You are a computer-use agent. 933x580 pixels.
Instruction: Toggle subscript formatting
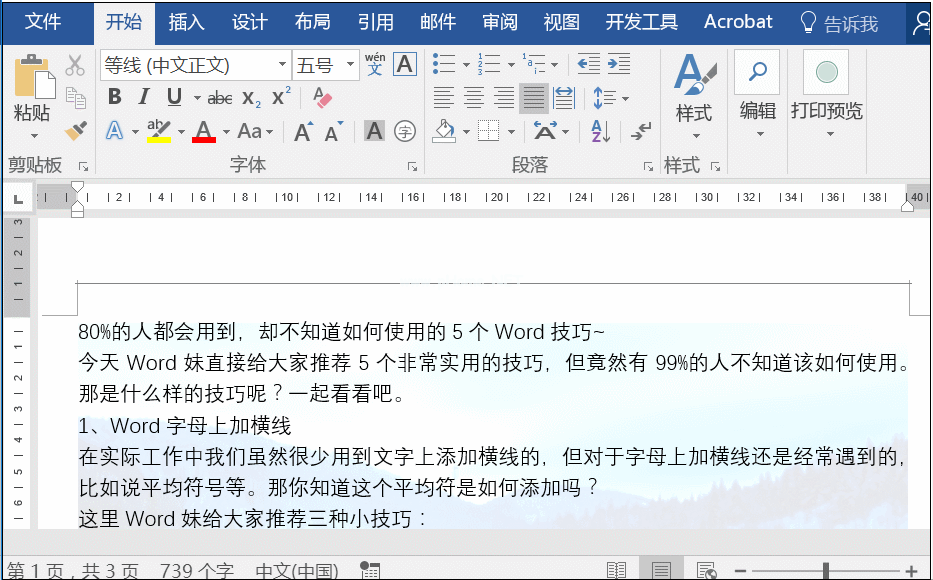click(x=251, y=98)
